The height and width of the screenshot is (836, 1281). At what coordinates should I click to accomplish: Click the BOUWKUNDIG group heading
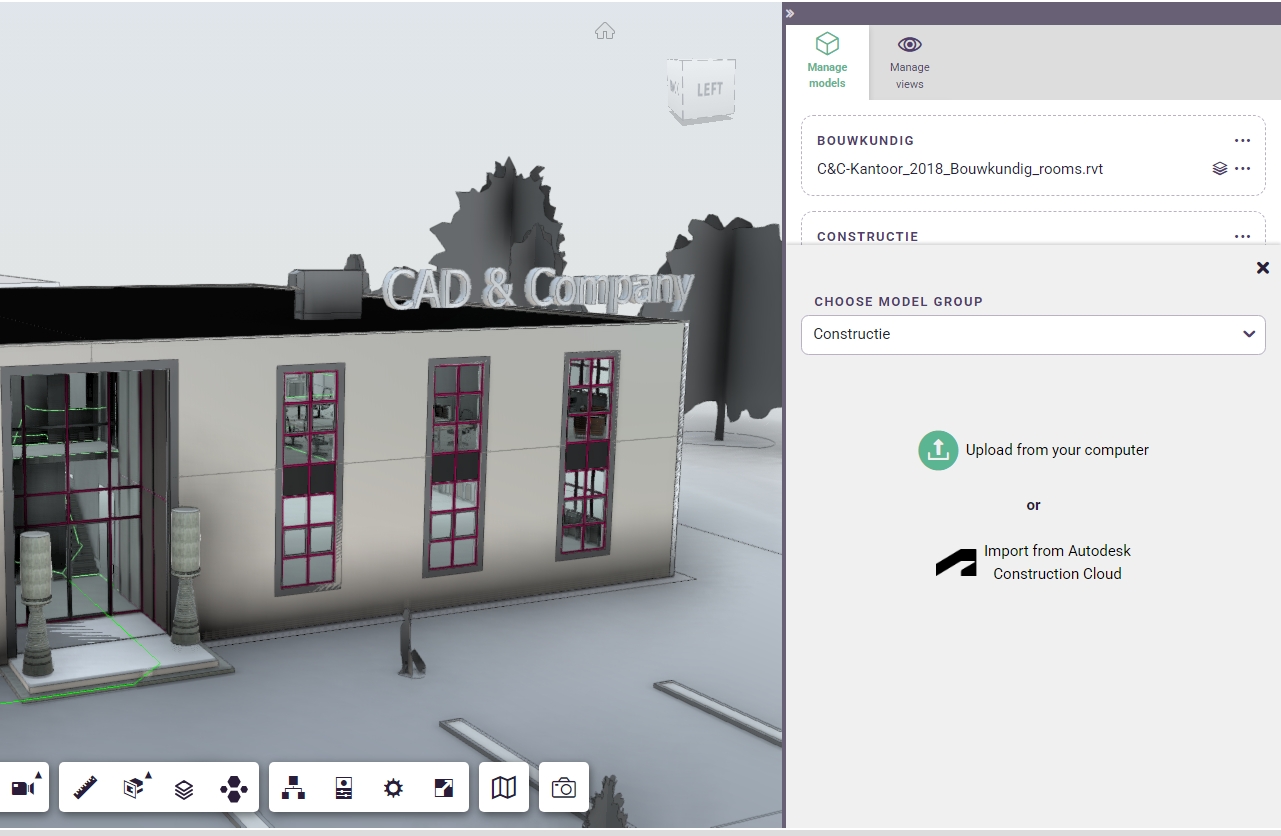[865, 141]
